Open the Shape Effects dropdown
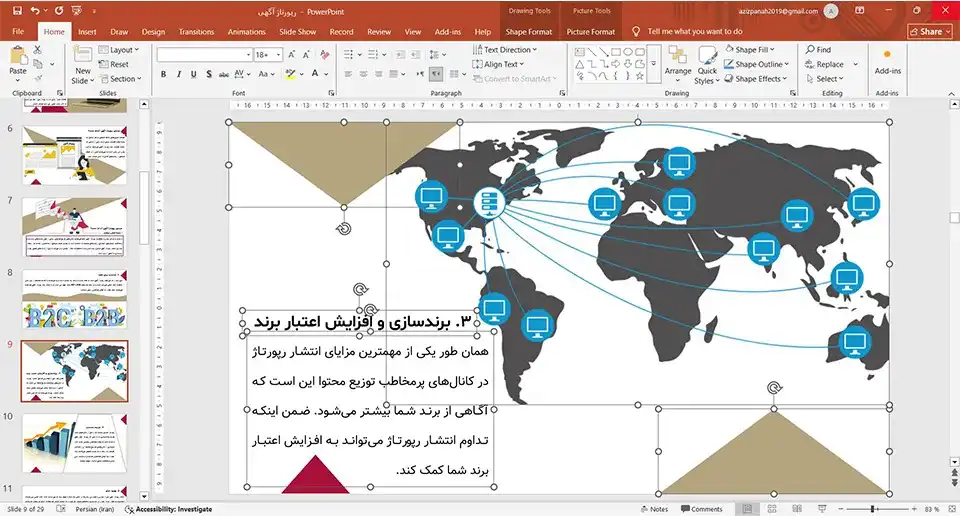This screenshot has width=960, height=516. pos(755,79)
